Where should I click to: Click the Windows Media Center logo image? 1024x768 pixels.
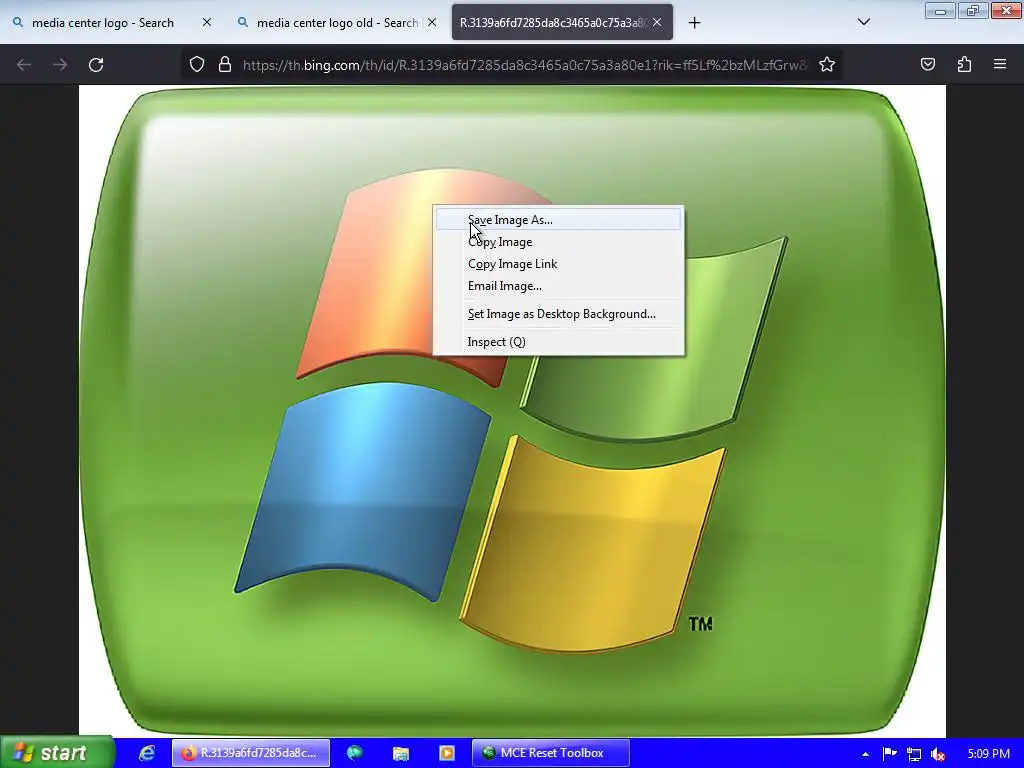coord(512,411)
